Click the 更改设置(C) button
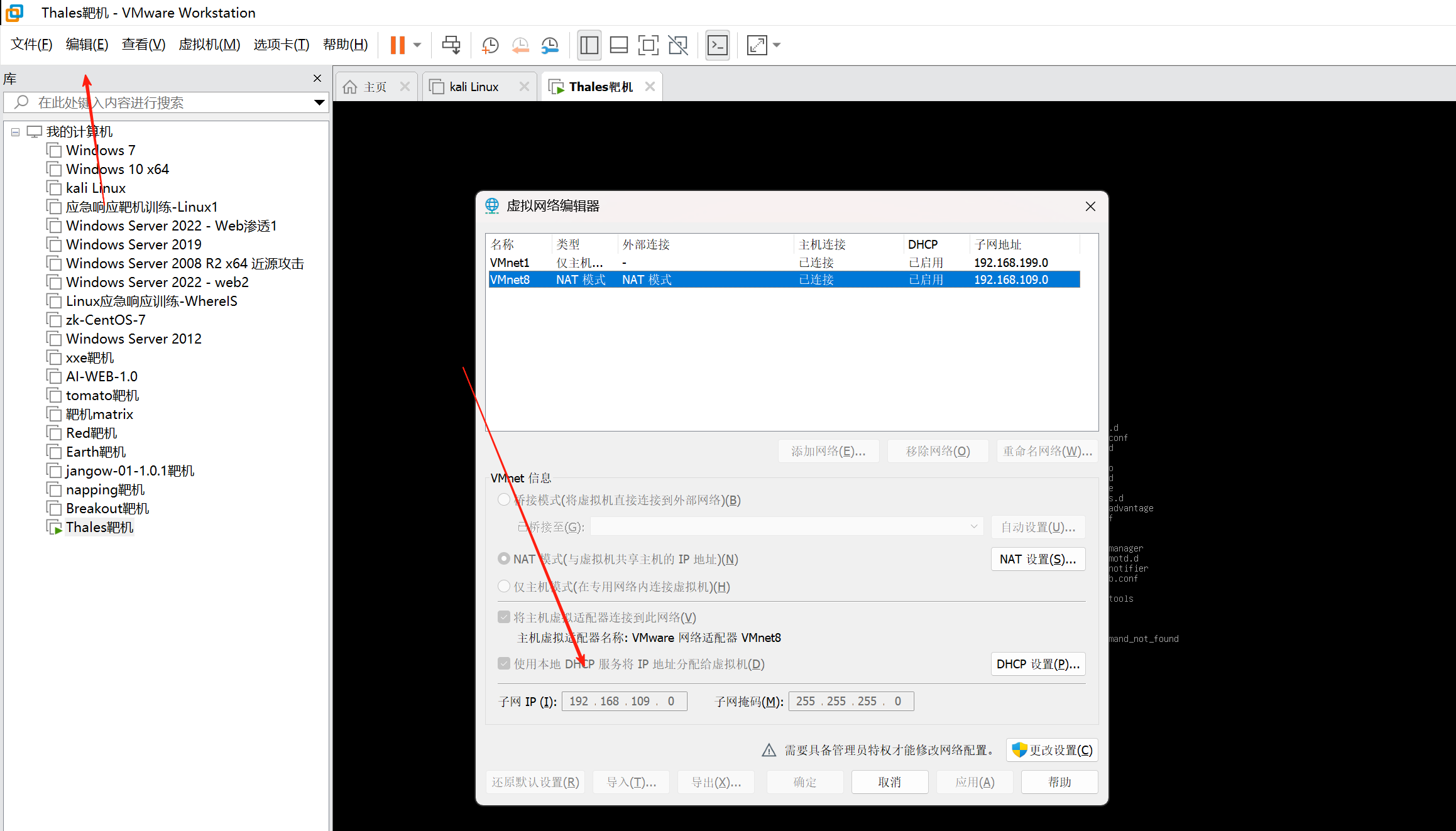The width and height of the screenshot is (1456, 831). tap(1052, 750)
